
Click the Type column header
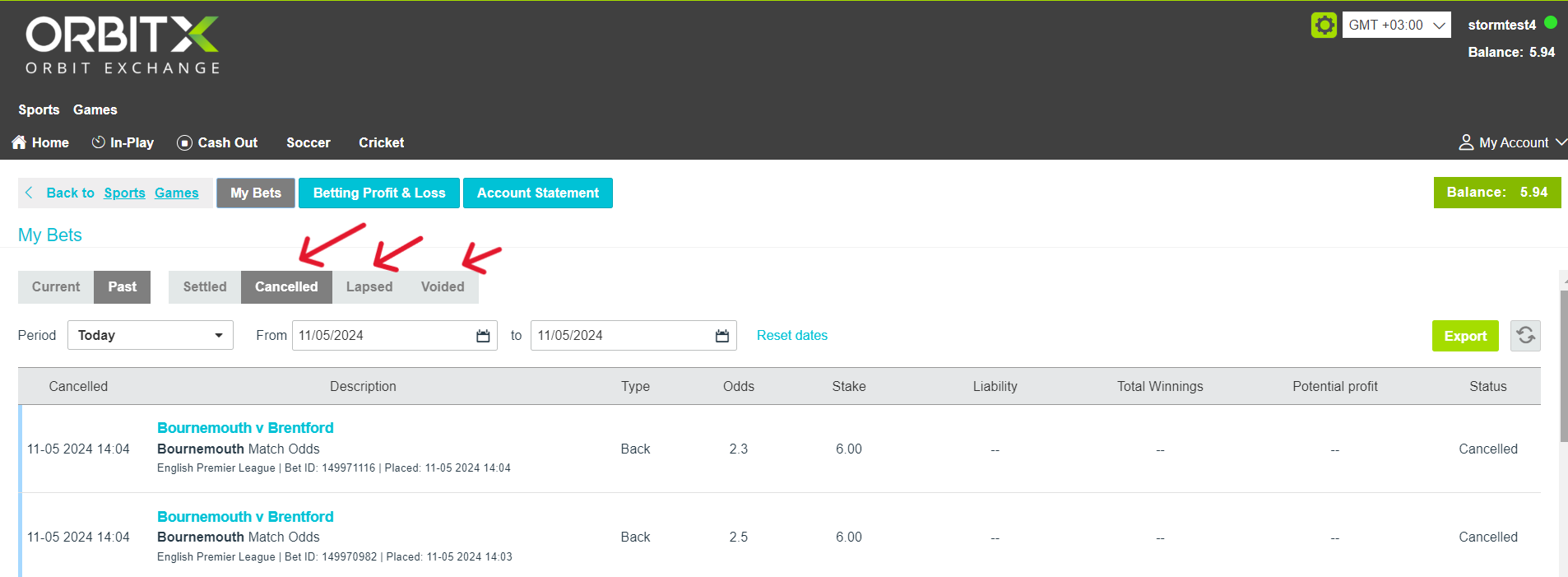point(635,386)
